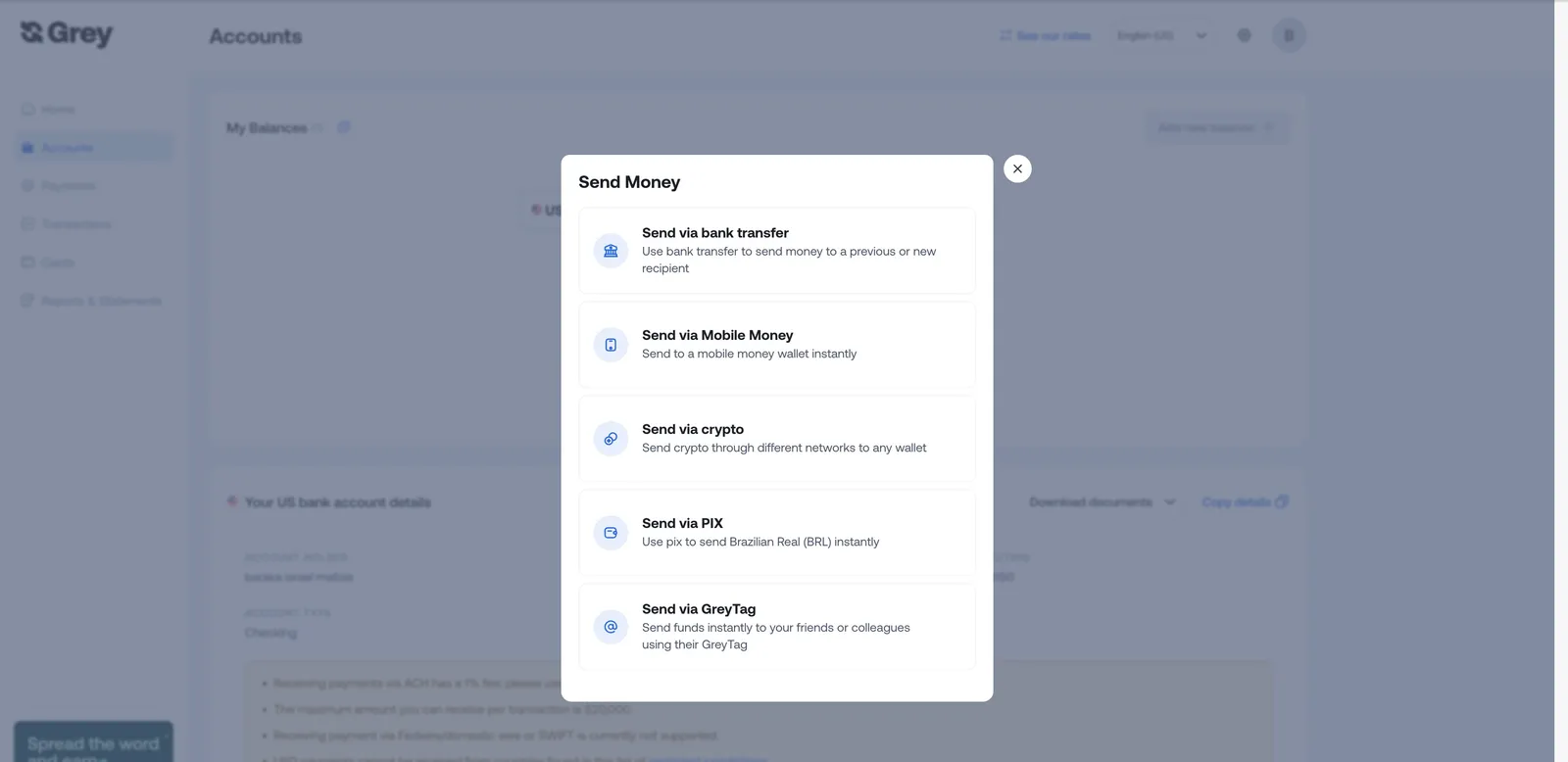Image resolution: width=1568 pixels, height=762 pixels.
Task: Open Accounts in the sidebar
Action: click(93, 148)
